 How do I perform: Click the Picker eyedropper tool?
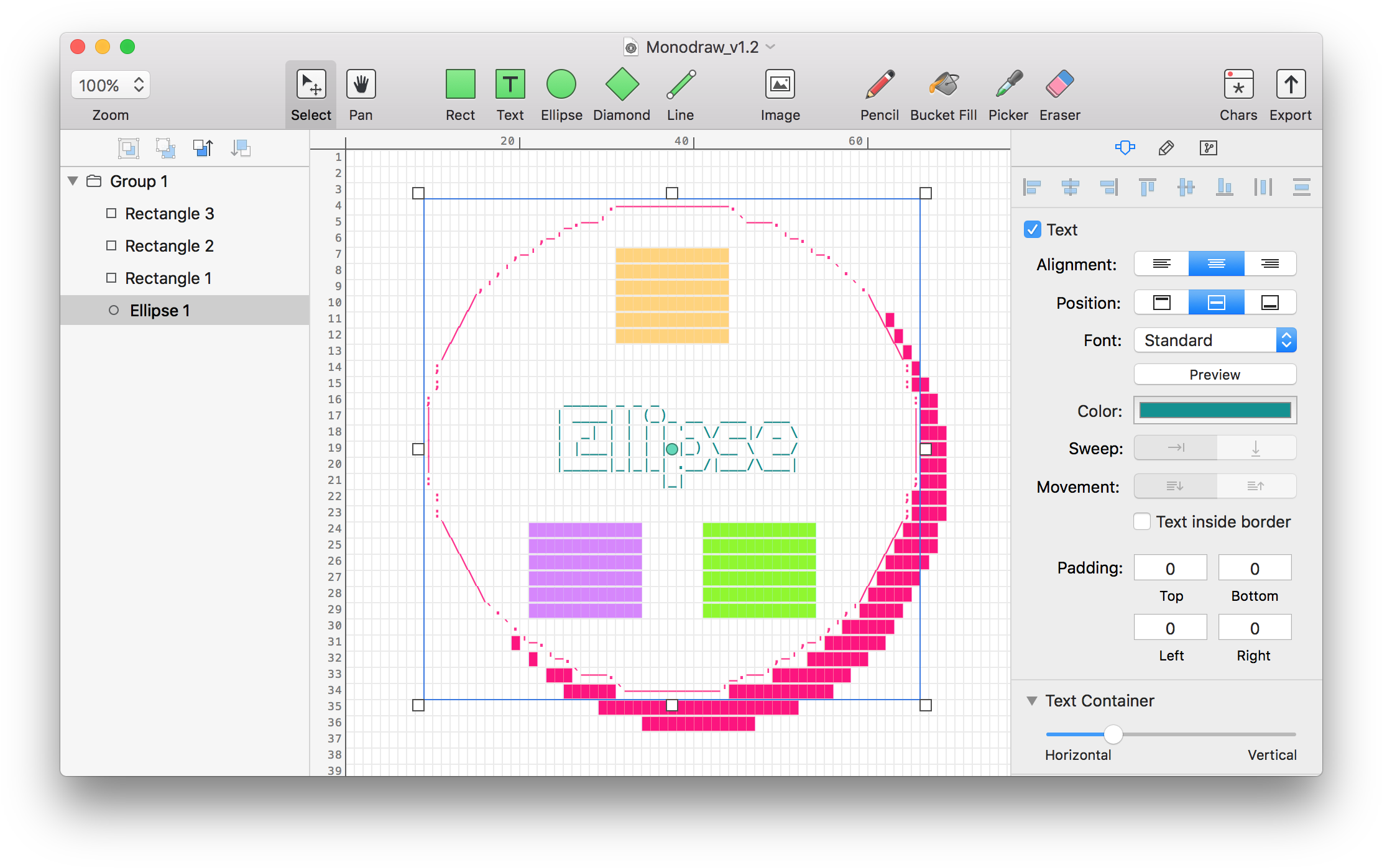click(1008, 85)
